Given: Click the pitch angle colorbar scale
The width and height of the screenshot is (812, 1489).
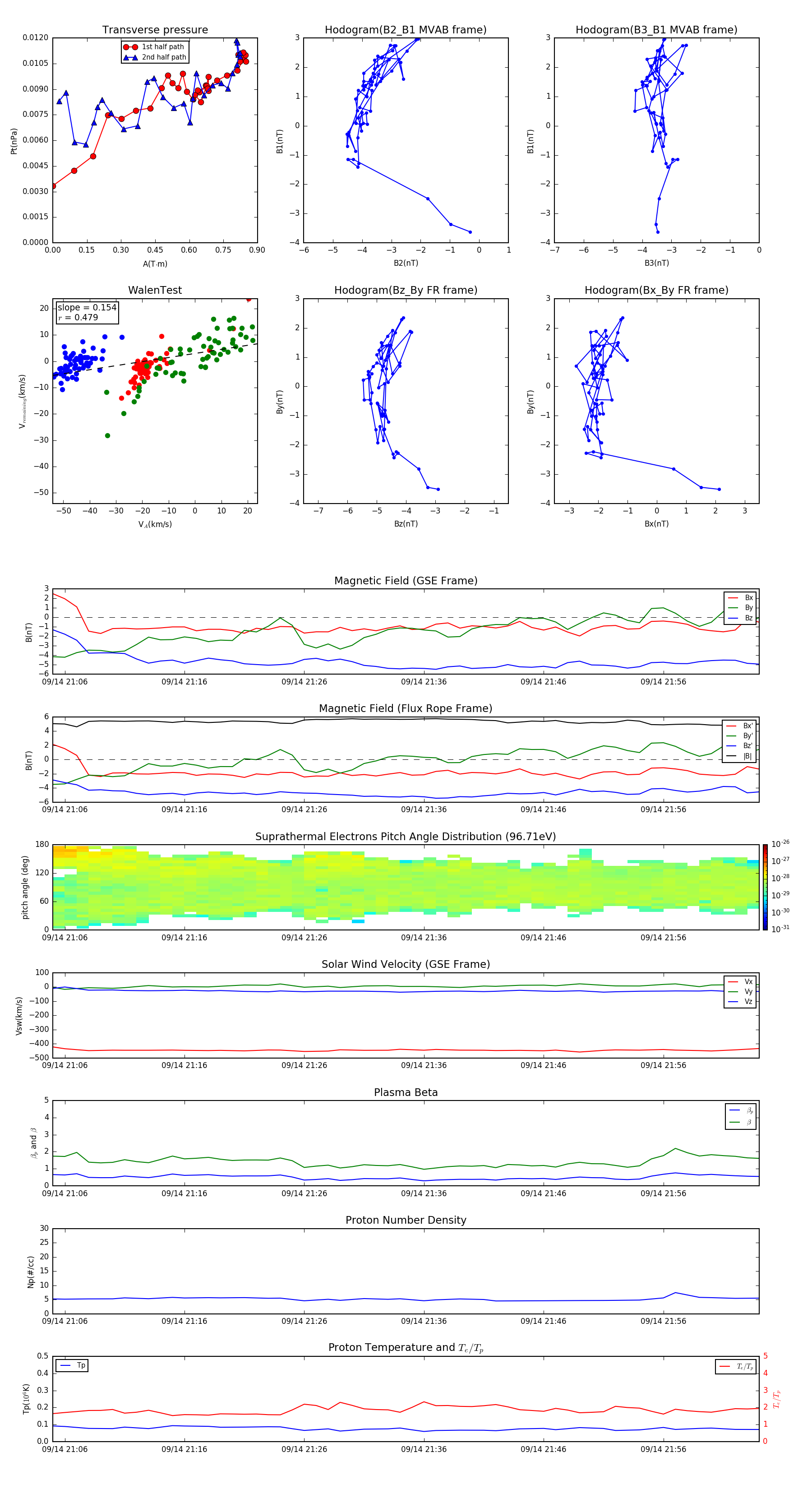Looking at the screenshot, I should click(765, 887).
